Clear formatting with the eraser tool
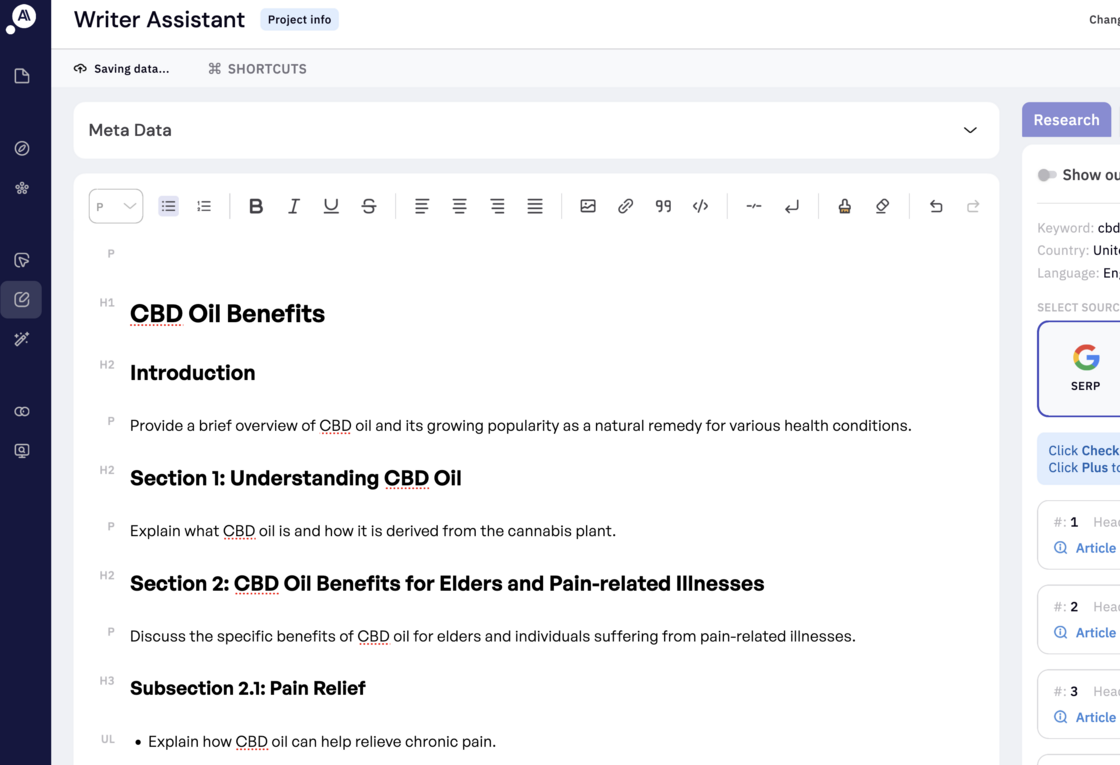Screen dimensions: 1120x765 point(882,206)
